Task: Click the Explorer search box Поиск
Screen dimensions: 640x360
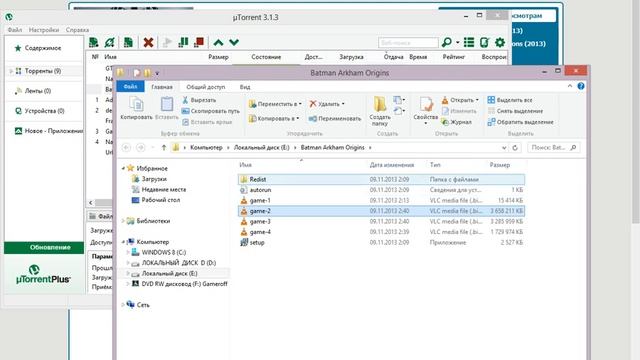Action: (553, 148)
